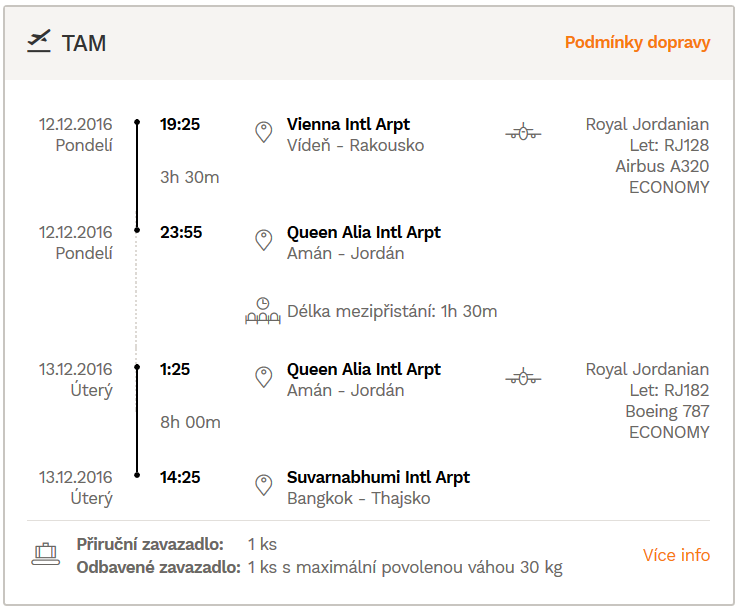Click the luggage icon in the baggage section
Image resolution: width=740 pixels, height=613 pixels.
tap(46, 554)
